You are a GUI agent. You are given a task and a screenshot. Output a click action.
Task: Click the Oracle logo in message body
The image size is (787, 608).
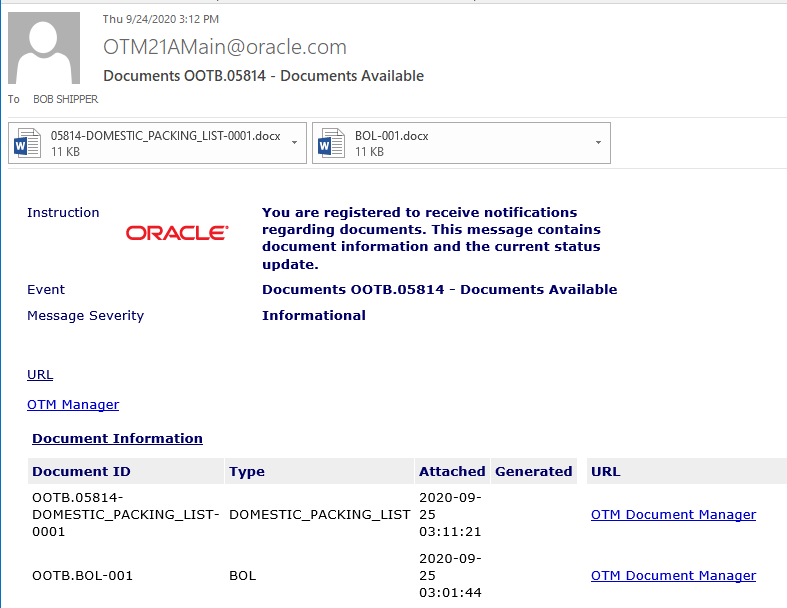(x=177, y=233)
